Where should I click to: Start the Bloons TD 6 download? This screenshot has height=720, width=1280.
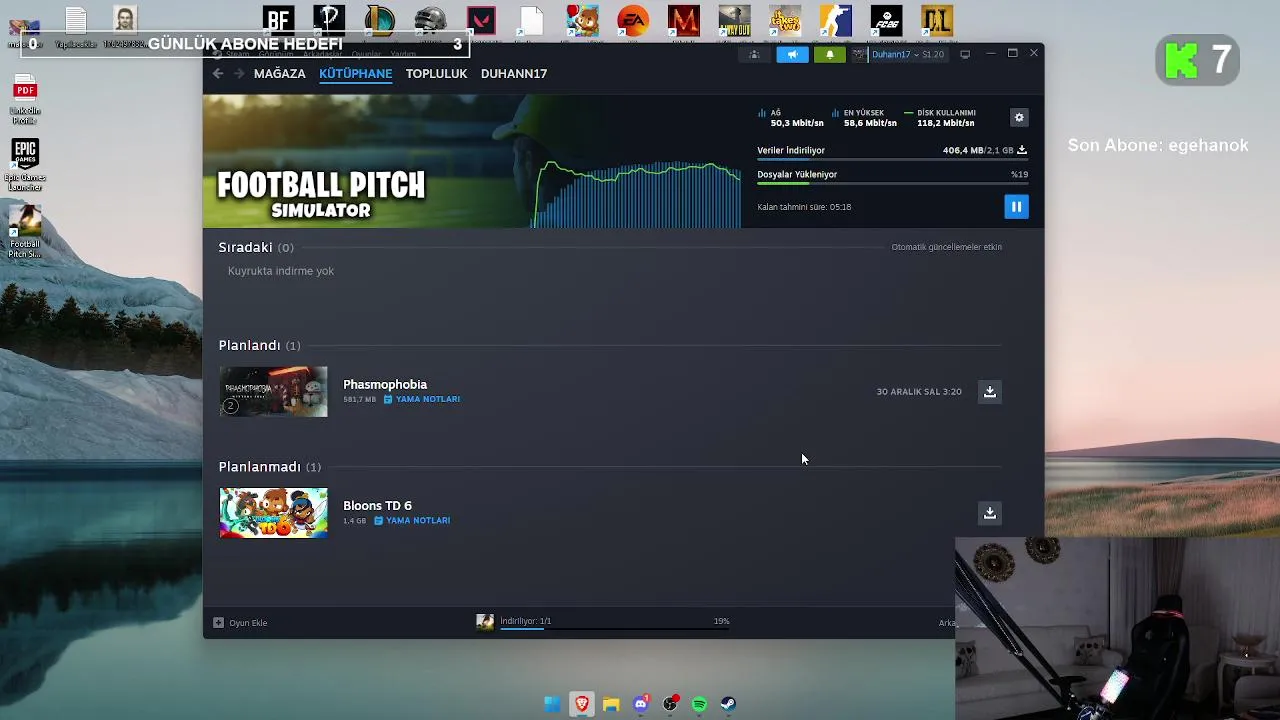click(x=989, y=513)
